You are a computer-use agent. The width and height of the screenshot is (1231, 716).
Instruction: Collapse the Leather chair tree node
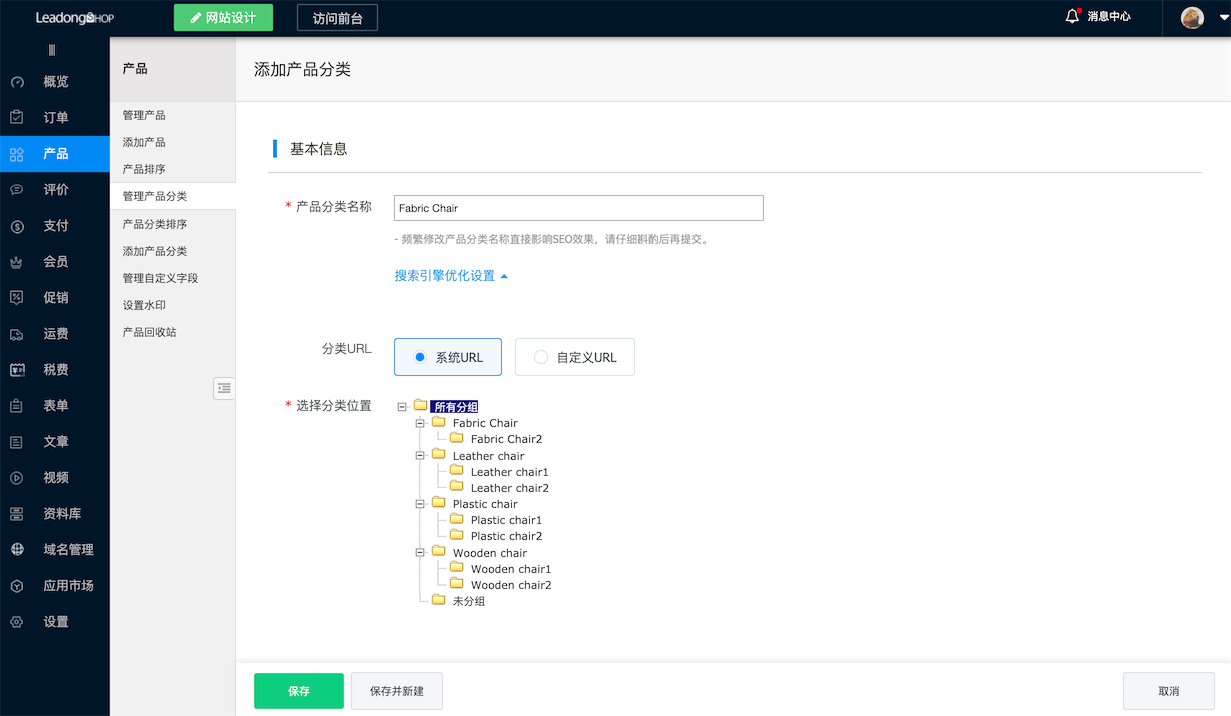click(x=421, y=455)
